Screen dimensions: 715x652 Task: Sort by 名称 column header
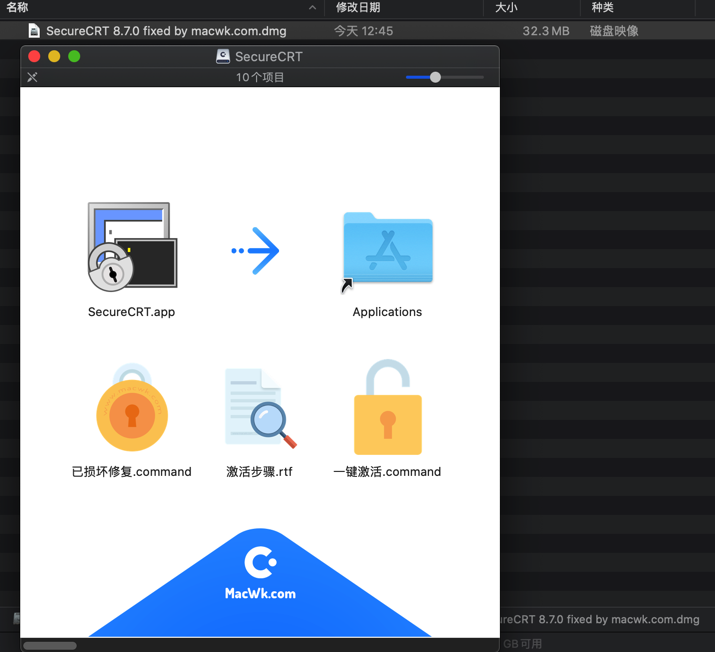point(17,7)
